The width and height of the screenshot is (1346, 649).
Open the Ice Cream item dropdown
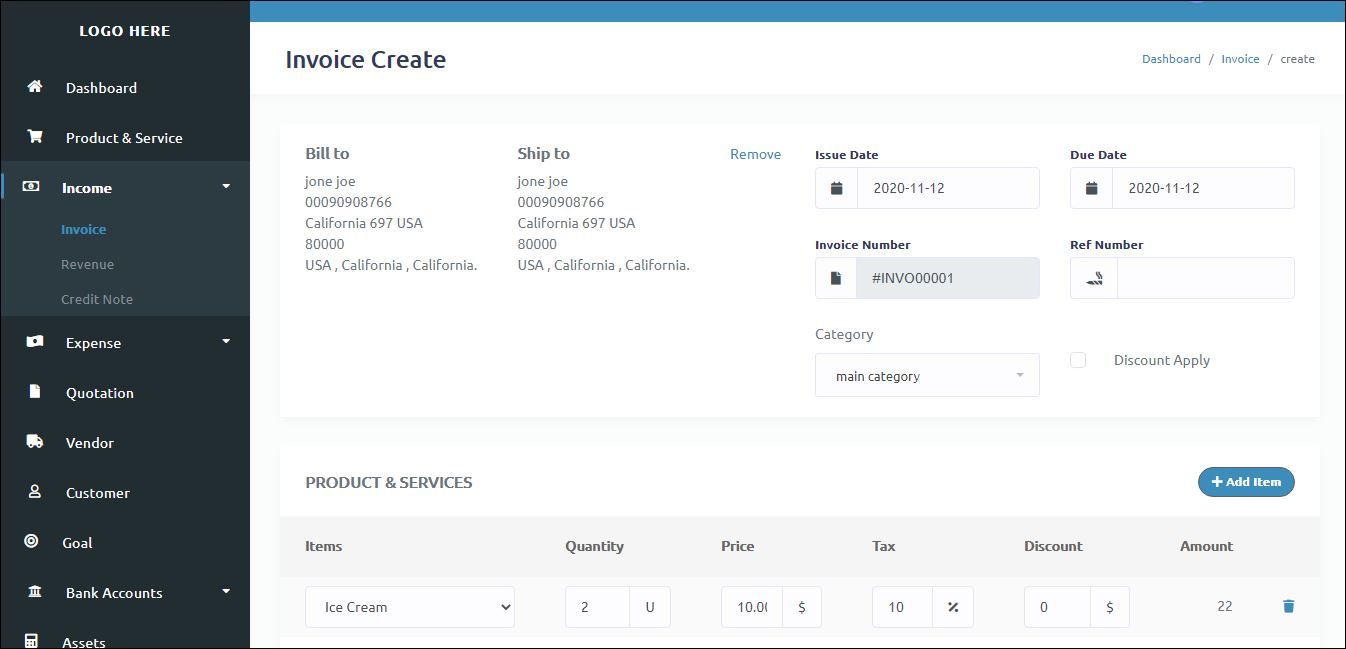(410, 607)
